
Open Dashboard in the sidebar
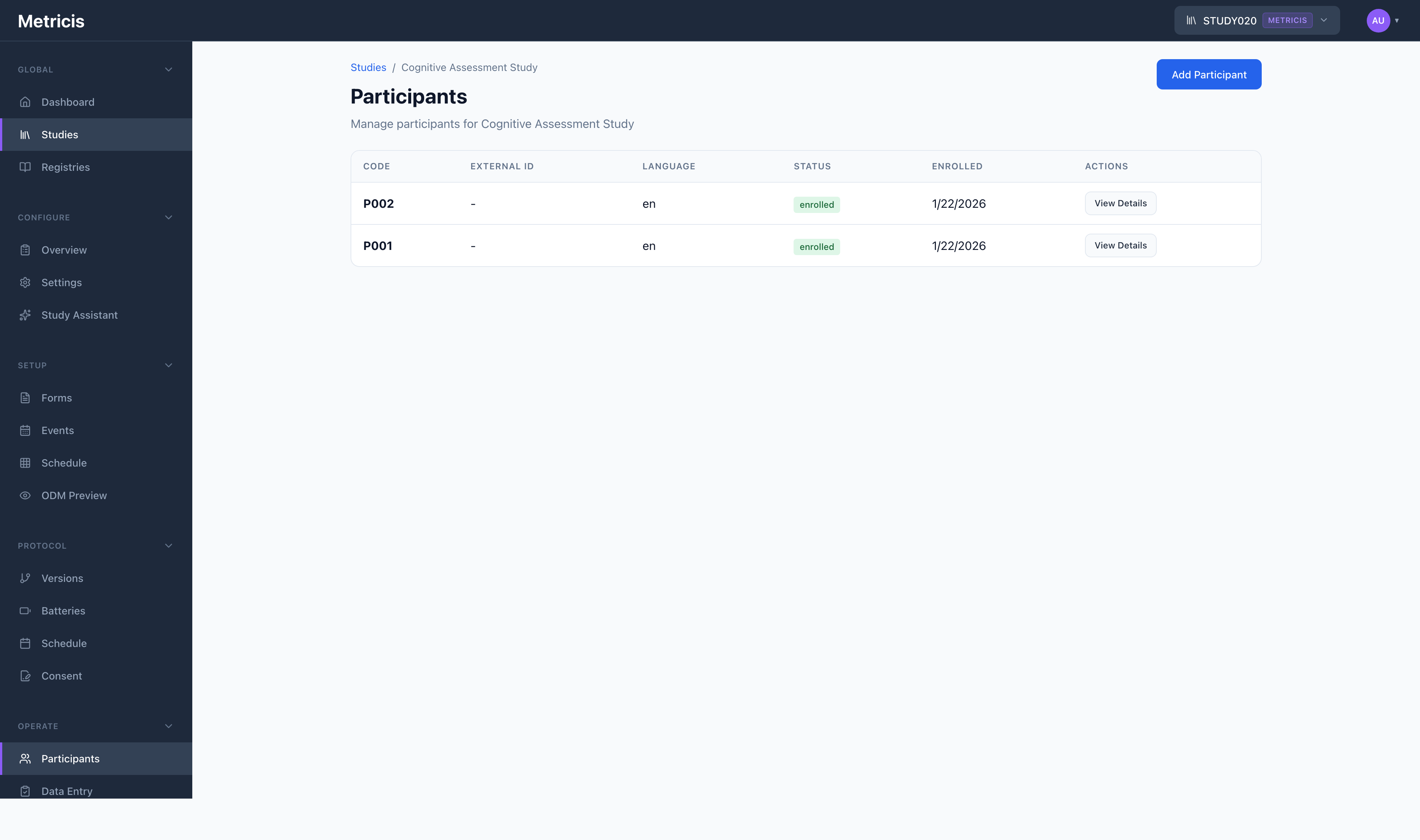[96, 102]
